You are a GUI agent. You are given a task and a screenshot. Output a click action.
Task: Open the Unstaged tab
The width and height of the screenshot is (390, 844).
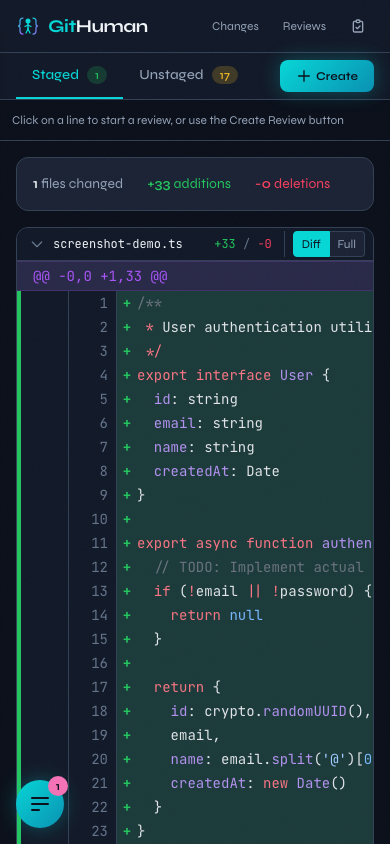coord(188,75)
